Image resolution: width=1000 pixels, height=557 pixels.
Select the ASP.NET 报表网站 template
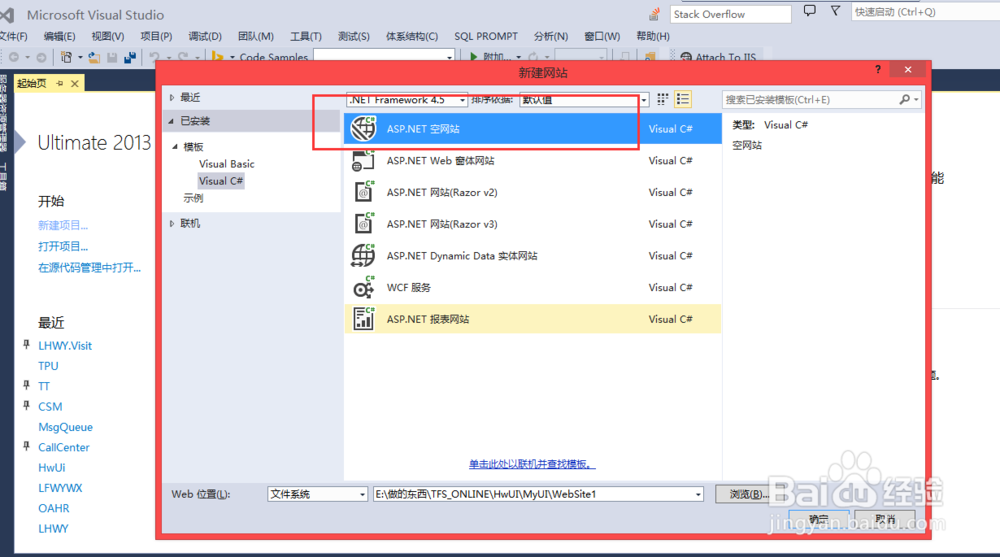[533, 319]
